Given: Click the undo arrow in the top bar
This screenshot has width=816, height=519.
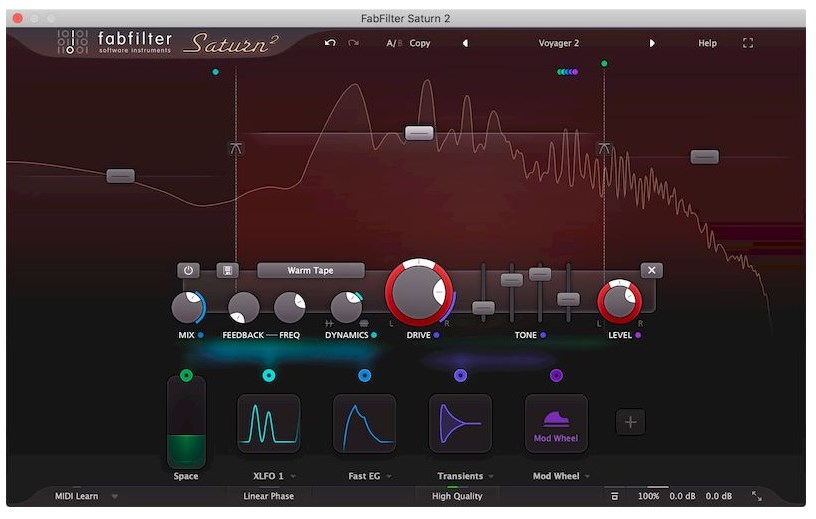Looking at the screenshot, I should 330,43.
